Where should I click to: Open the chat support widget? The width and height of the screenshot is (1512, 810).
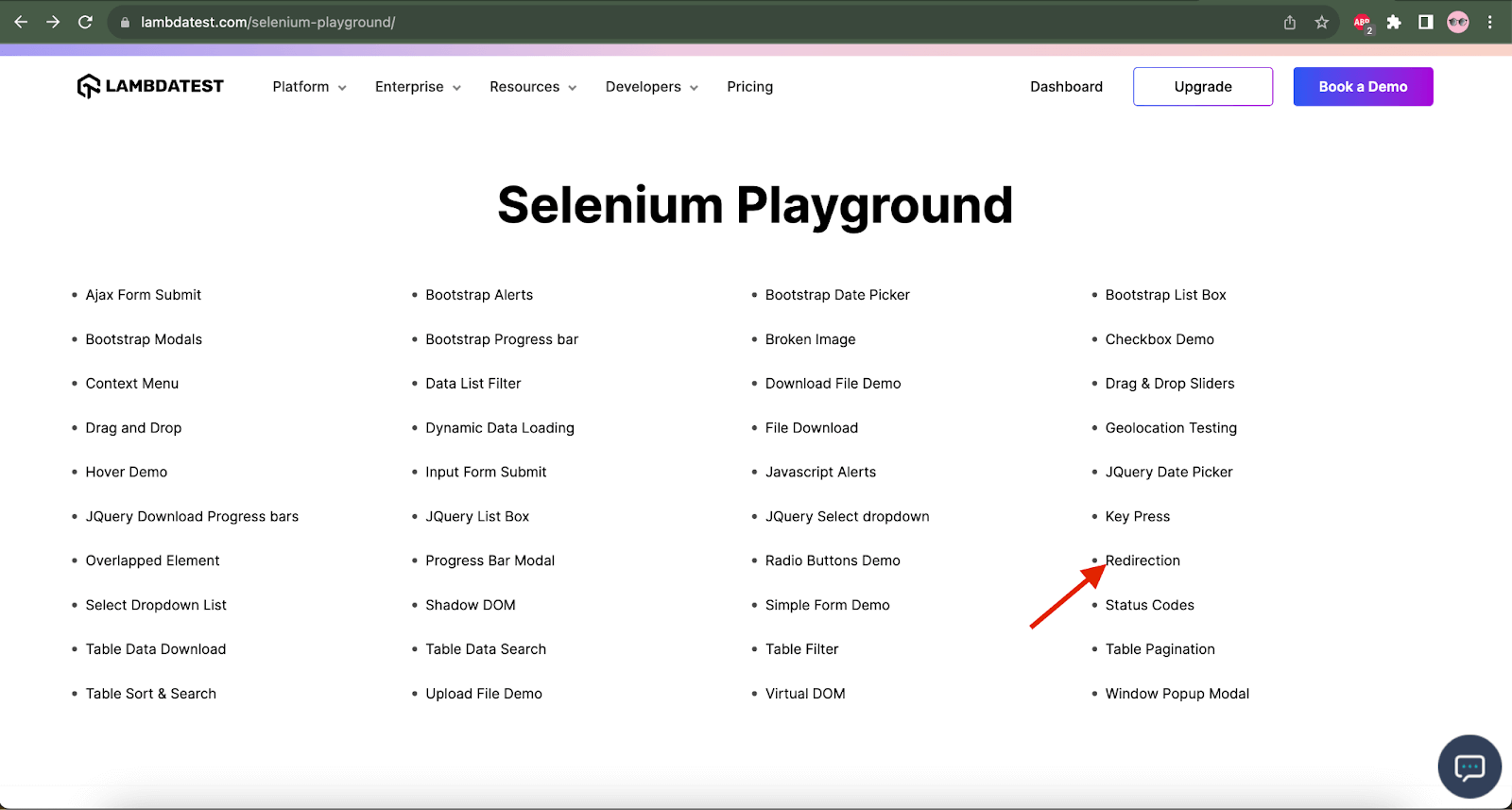pyautogui.click(x=1469, y=767)
